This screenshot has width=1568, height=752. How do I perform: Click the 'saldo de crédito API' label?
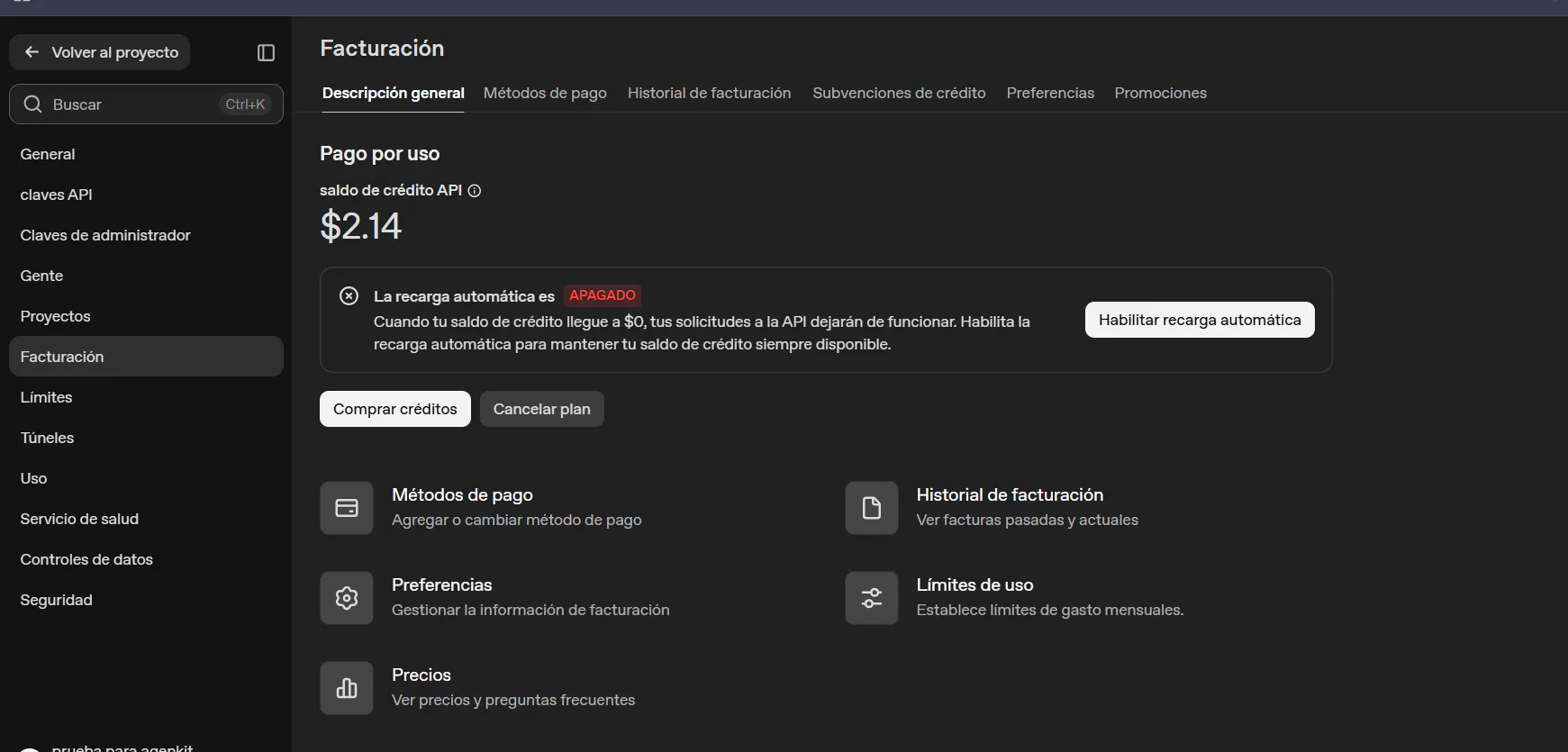(391, 191)
